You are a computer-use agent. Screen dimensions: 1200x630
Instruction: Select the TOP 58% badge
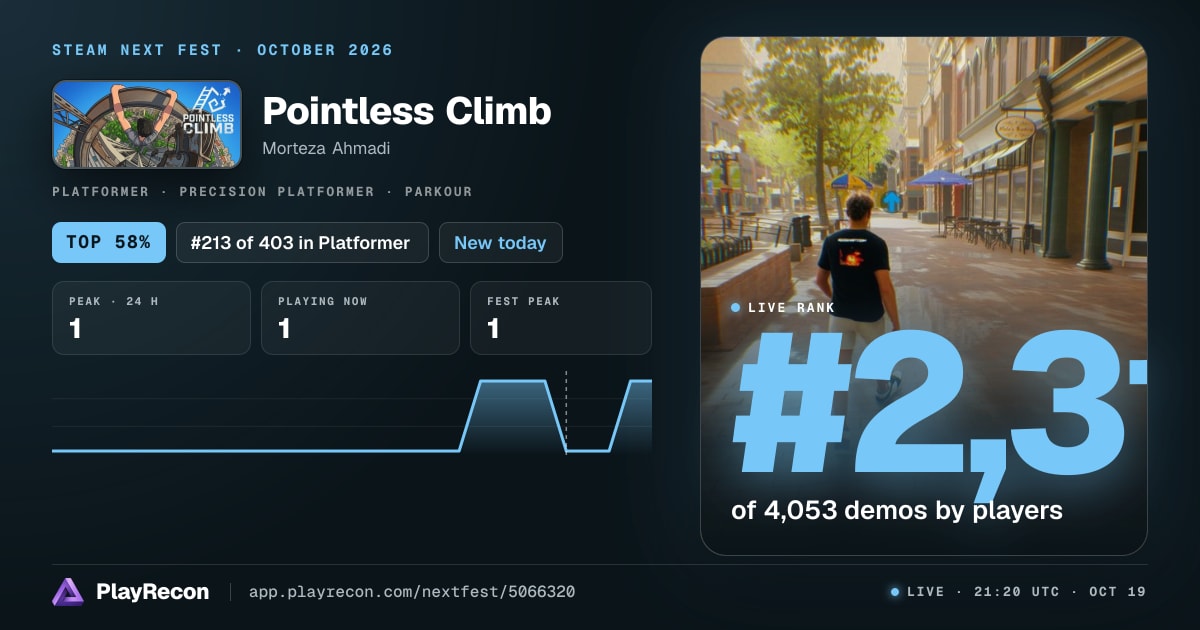coord(109,243)
